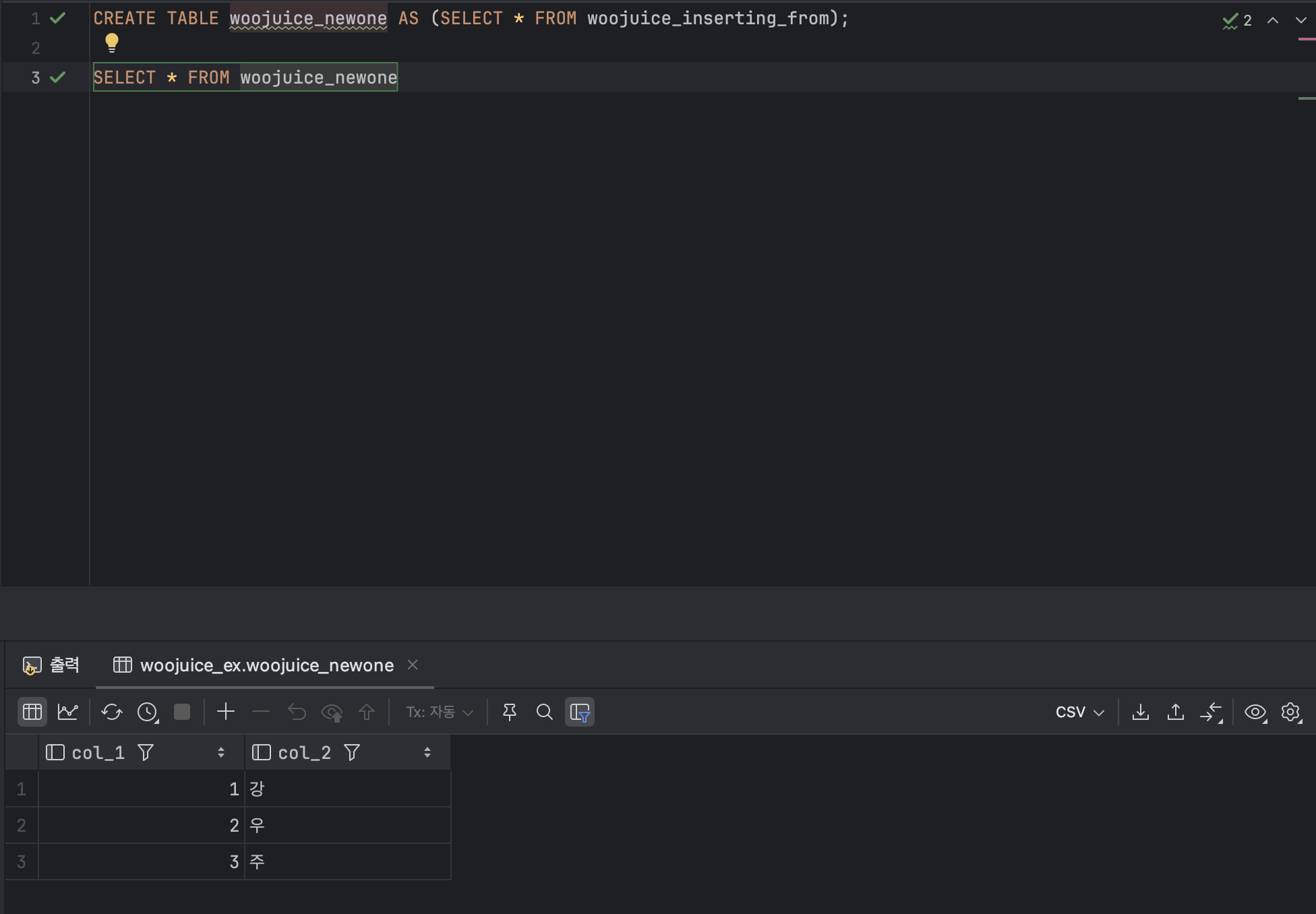
Task: Switch to the 출력 output tab
Action: [x=51, y=665]
